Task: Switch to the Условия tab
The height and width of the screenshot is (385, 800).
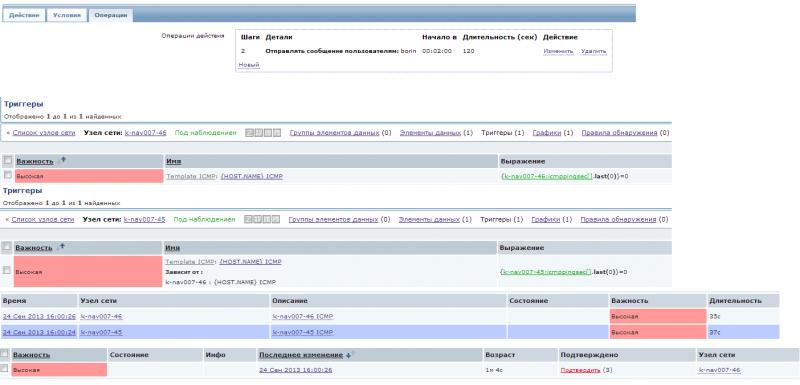Action: click(x=67, y=15)
